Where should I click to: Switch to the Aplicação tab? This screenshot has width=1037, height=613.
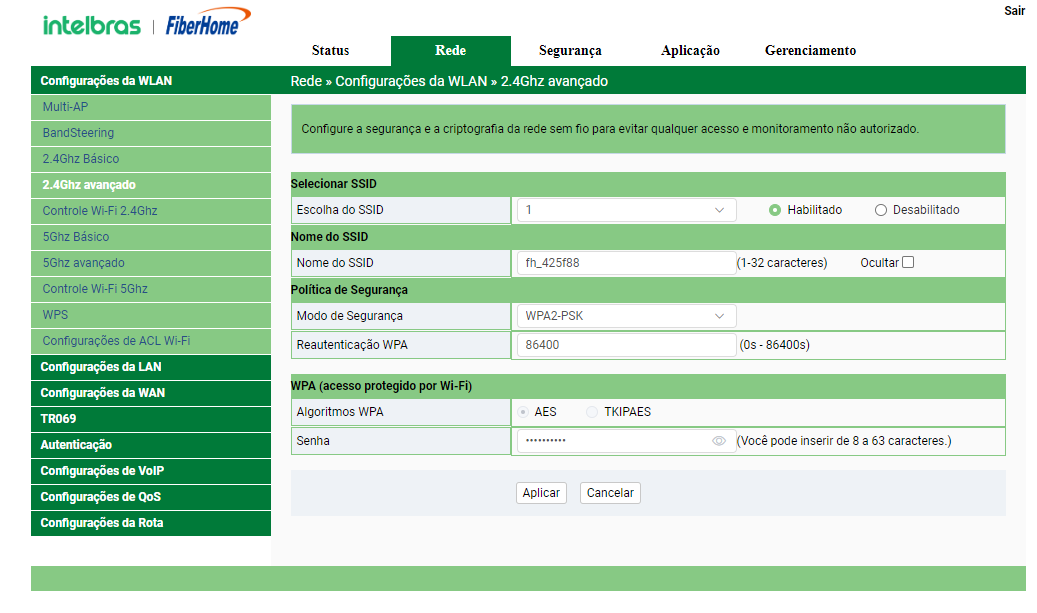pos(690,51)
